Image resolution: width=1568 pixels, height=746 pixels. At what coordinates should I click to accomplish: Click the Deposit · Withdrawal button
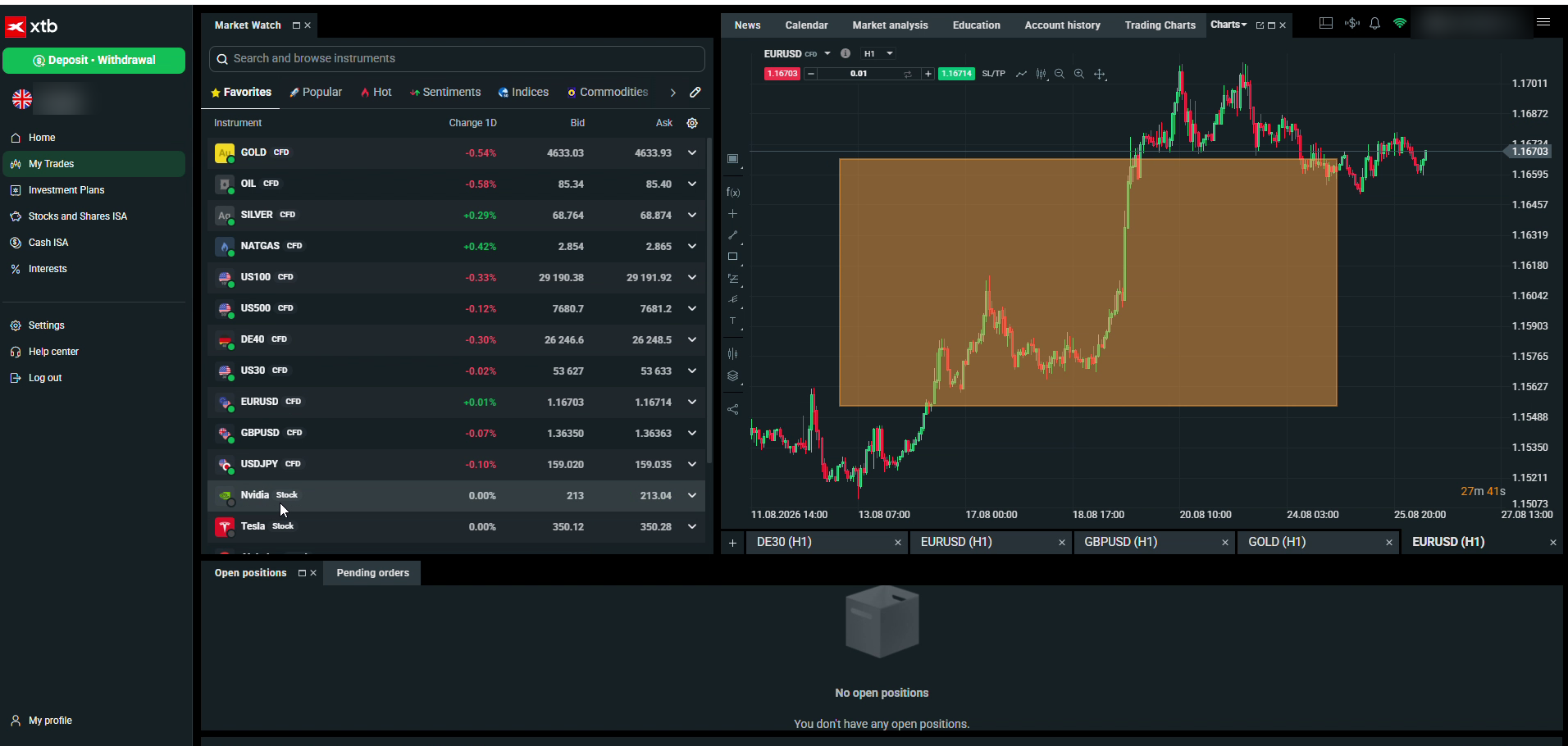point(93,60)
